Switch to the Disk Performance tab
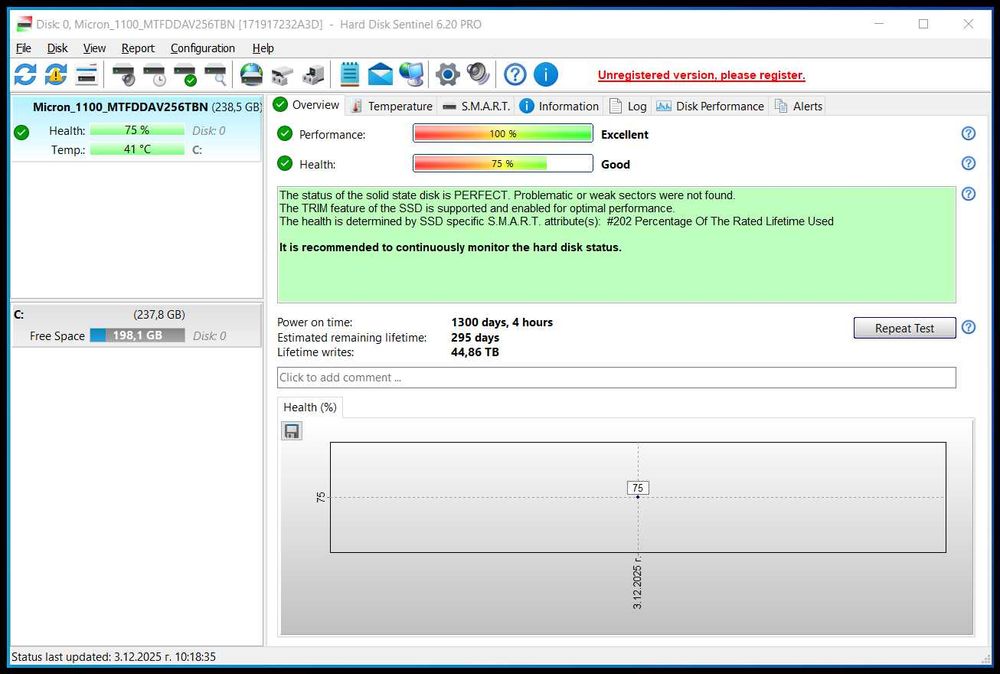 pyautogui.click(x=710, y=106)
